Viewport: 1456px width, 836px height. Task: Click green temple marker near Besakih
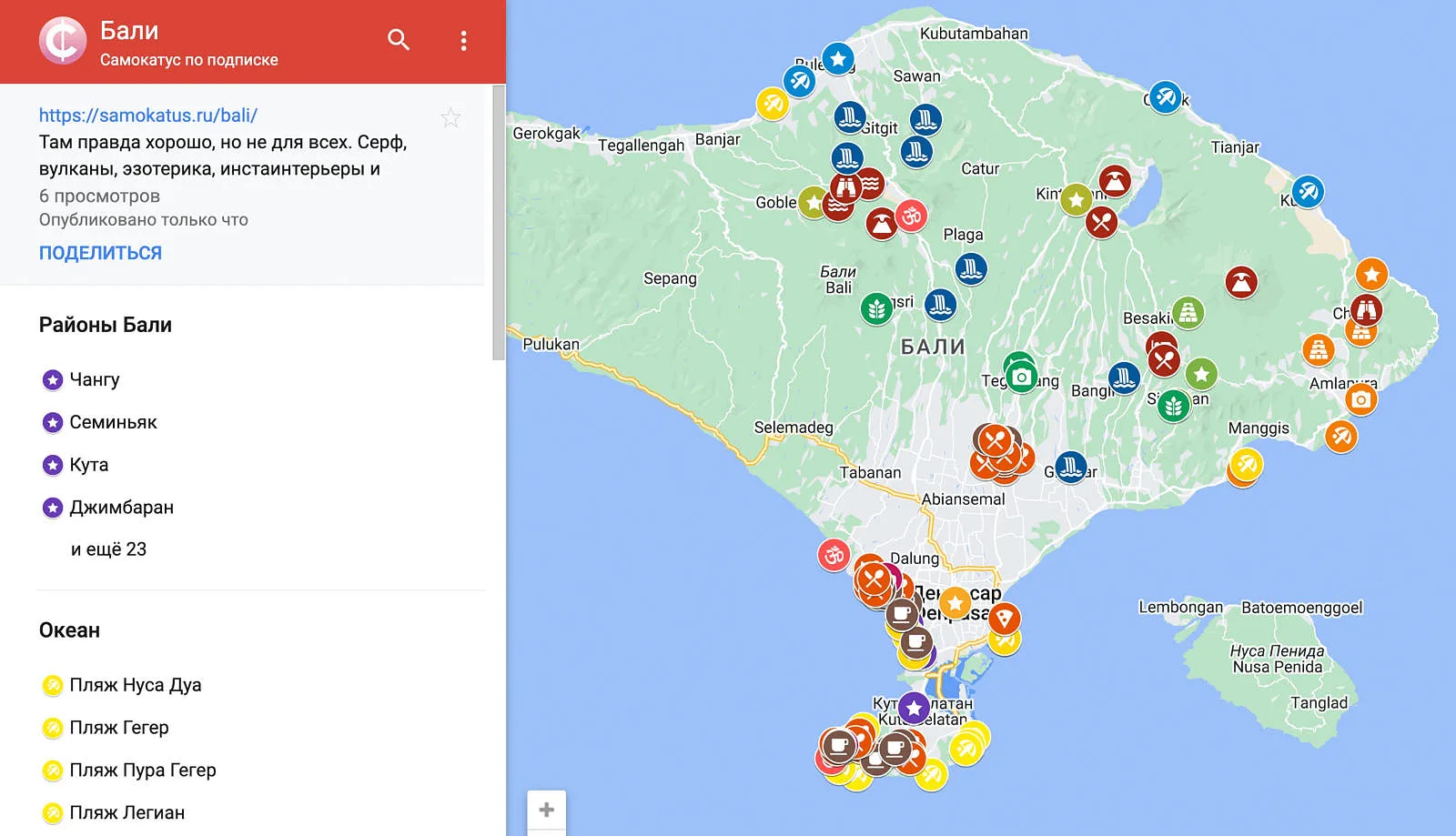pos(1188,313)
